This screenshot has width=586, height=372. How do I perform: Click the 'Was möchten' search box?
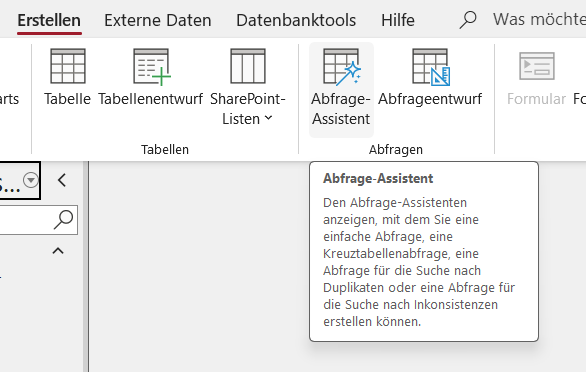tap(539, 19)
